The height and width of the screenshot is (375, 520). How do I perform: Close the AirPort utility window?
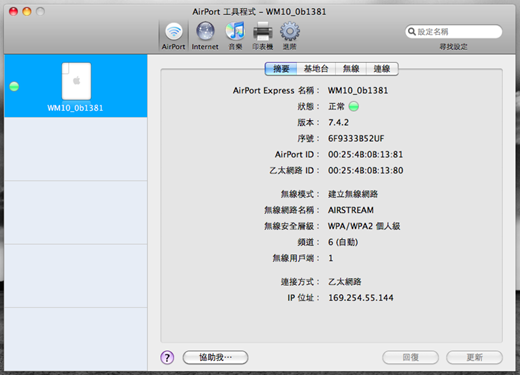click(14, 12)
